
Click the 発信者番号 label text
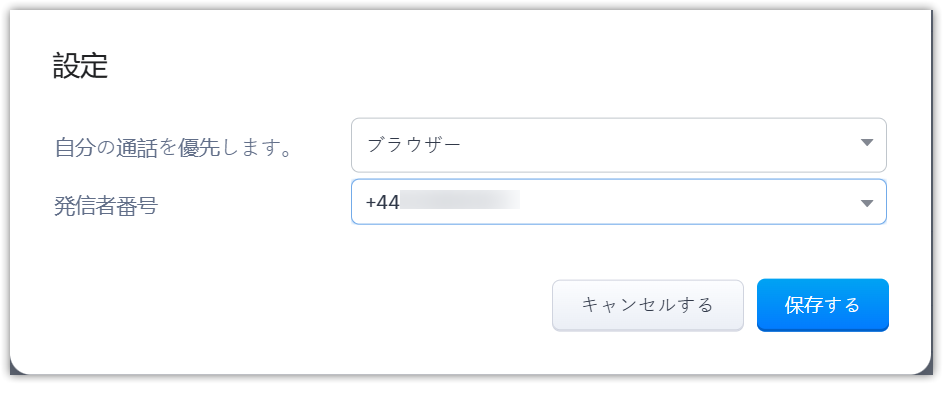tap(105, 207)
